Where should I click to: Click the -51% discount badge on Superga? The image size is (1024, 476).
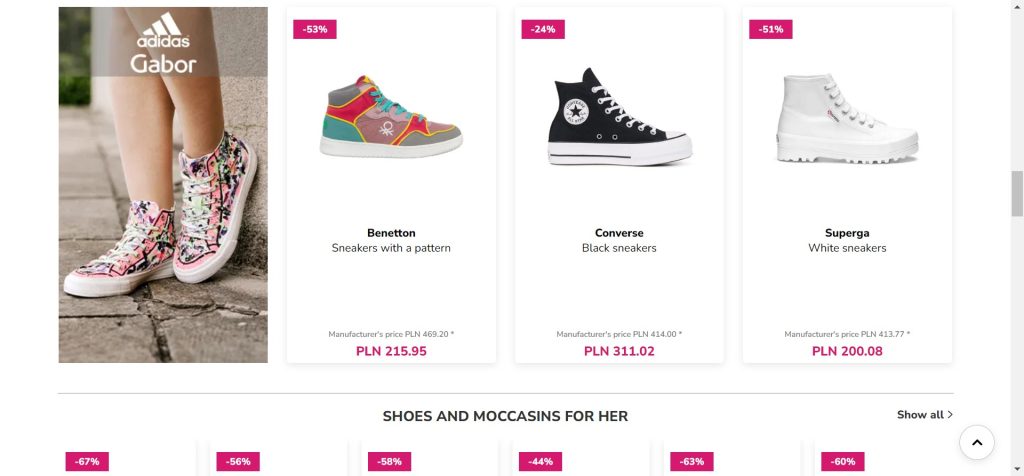771,29
